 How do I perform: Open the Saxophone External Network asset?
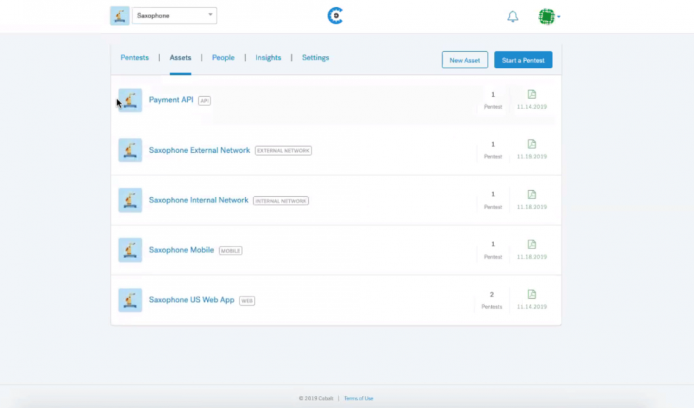pyautogui.click(x=199, y=150)
